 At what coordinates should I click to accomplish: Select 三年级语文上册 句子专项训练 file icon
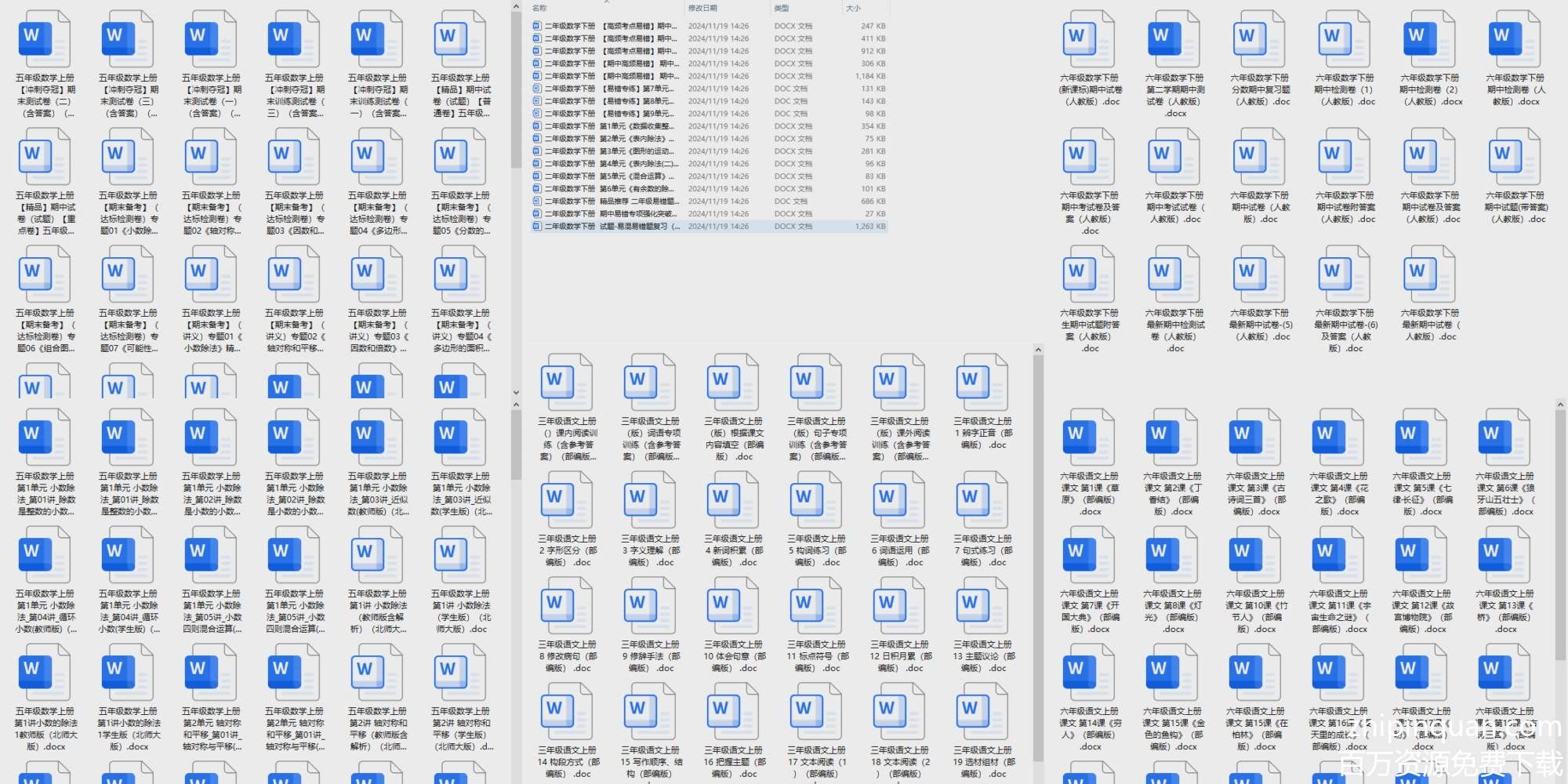tap(816, 382)
